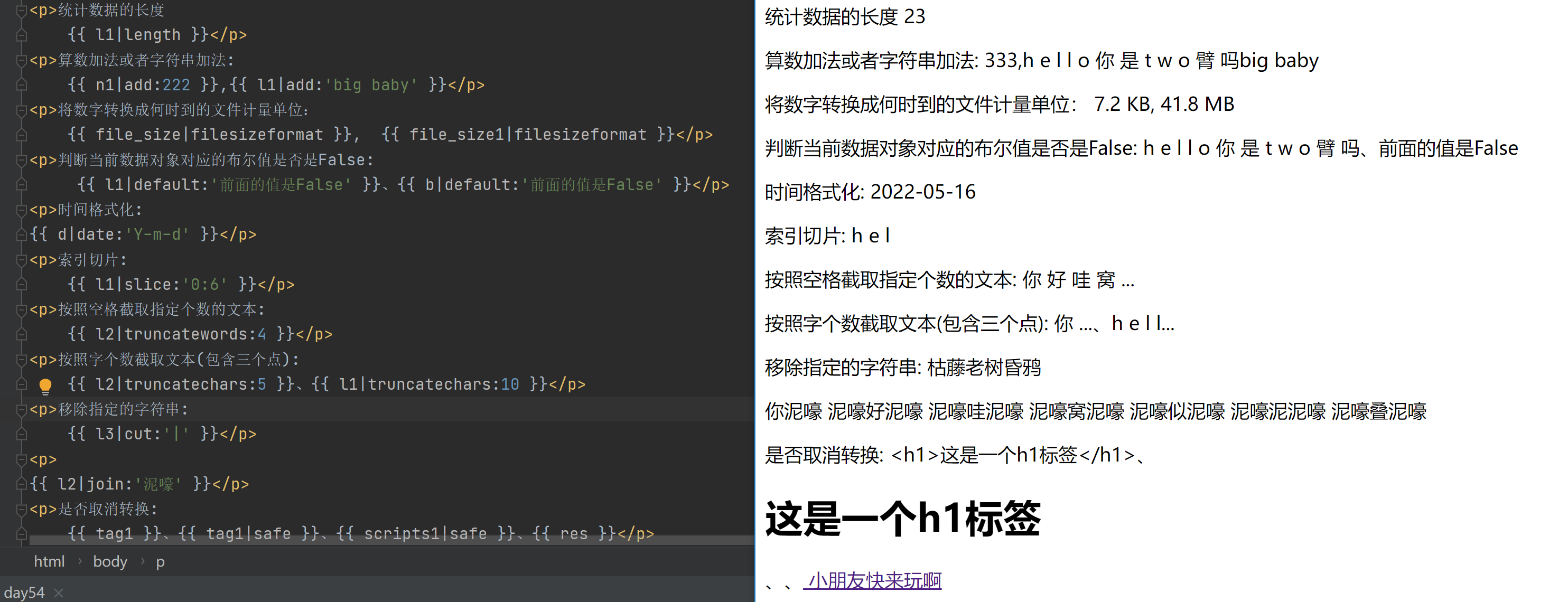The image size is (1568, 602).
Task: Select html in the breadcrumb bar
Action: point(49,561)
